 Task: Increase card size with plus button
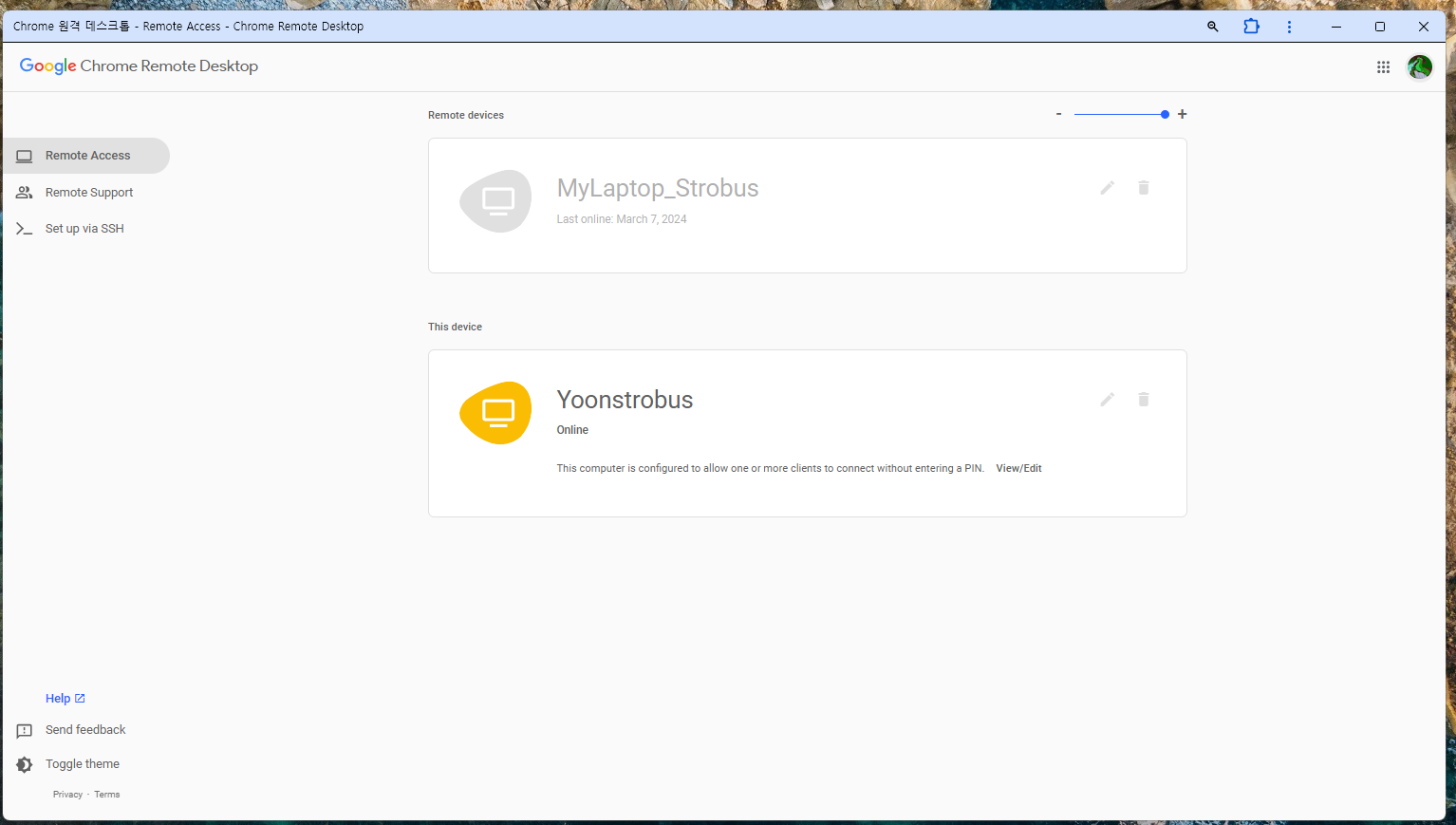coord(1182,114)
